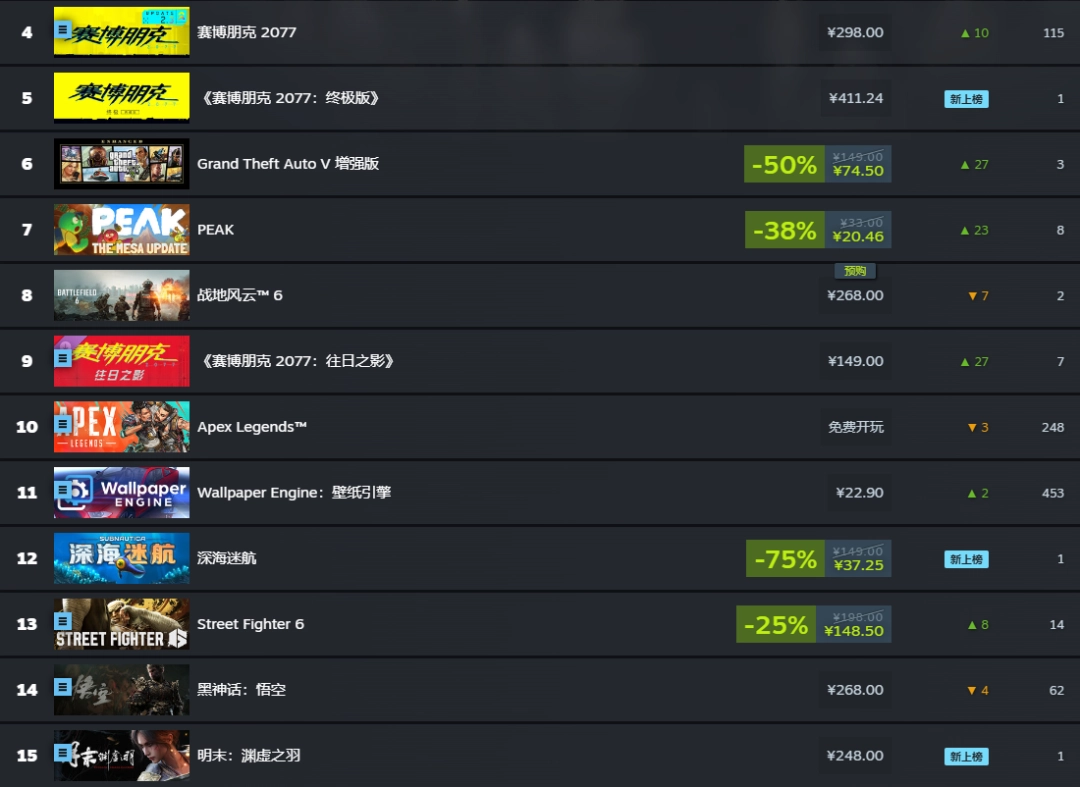The image size is (1080, 787).
Task: Click the 预购 badge on 战地风云 6
Action: [x=855, y=271]
